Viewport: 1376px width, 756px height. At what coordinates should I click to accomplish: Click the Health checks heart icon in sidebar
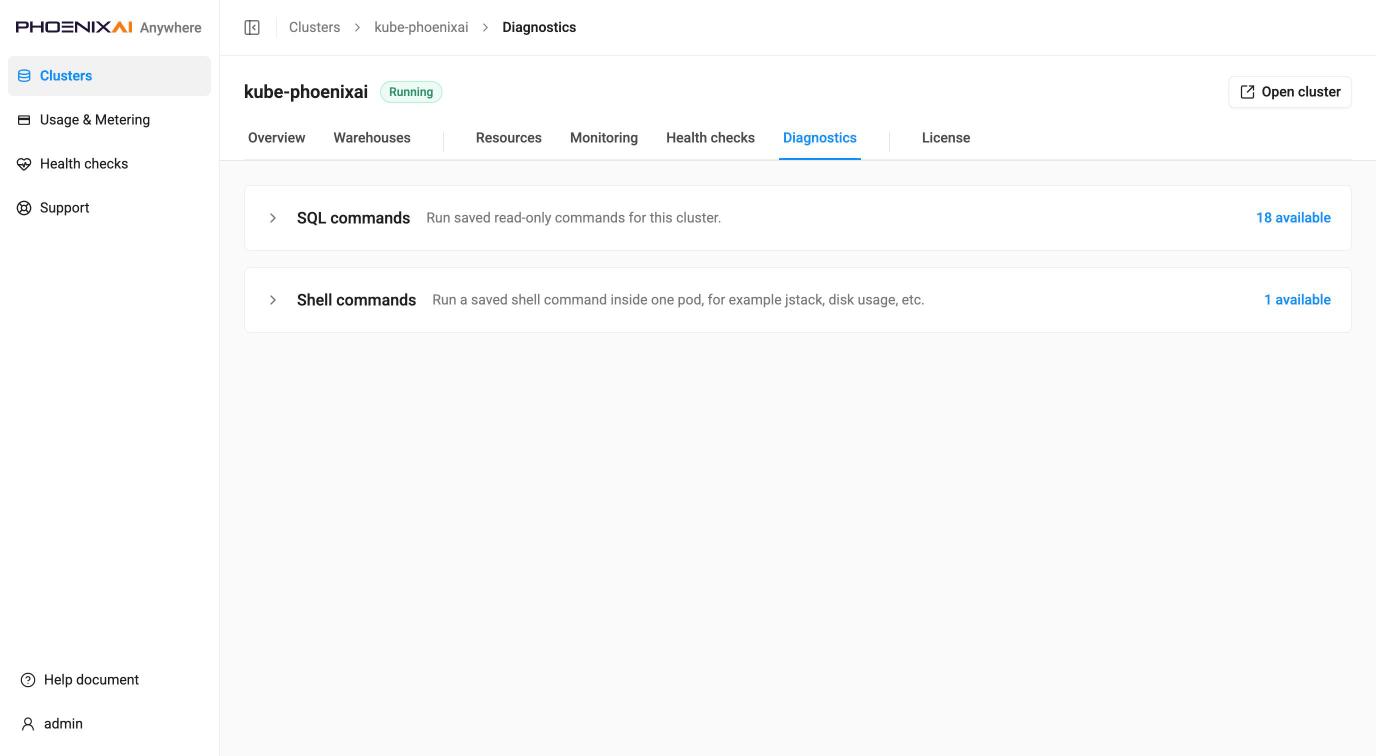click(x=24, y=164)
